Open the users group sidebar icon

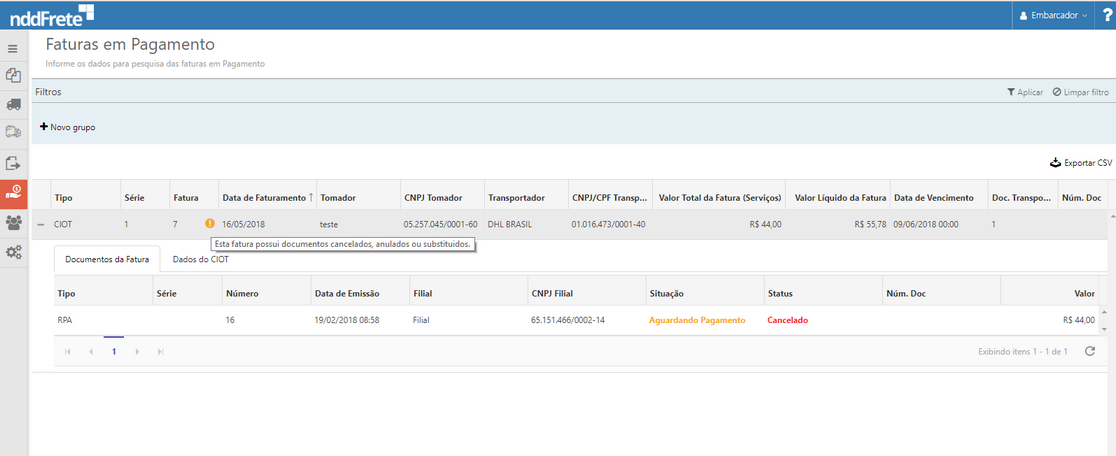pos(13,222)
